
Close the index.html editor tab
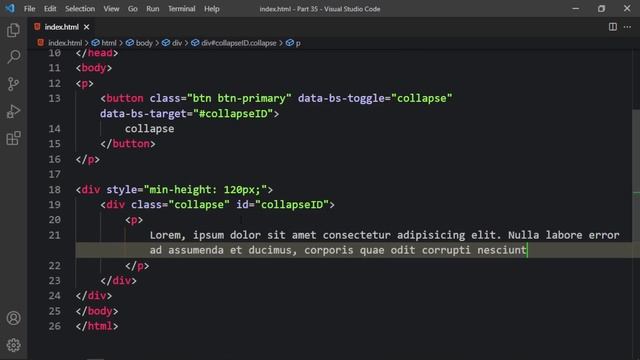[87, 27]
